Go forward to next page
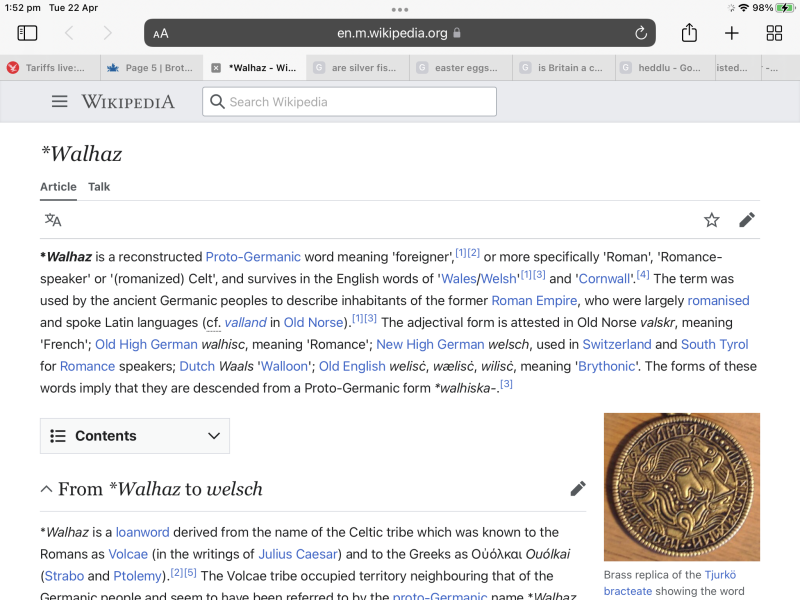 click(107, 33)
